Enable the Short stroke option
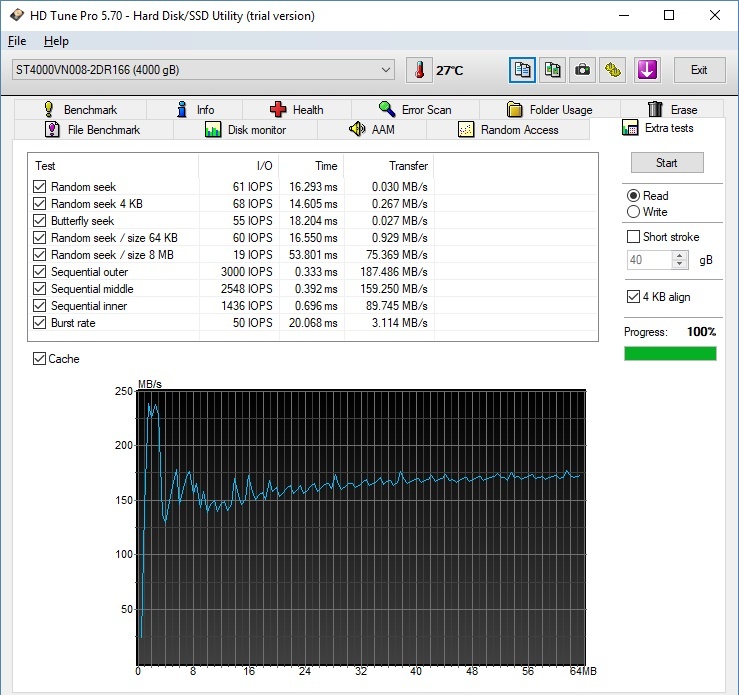This screenshot has height=695, width=739. 633,237
